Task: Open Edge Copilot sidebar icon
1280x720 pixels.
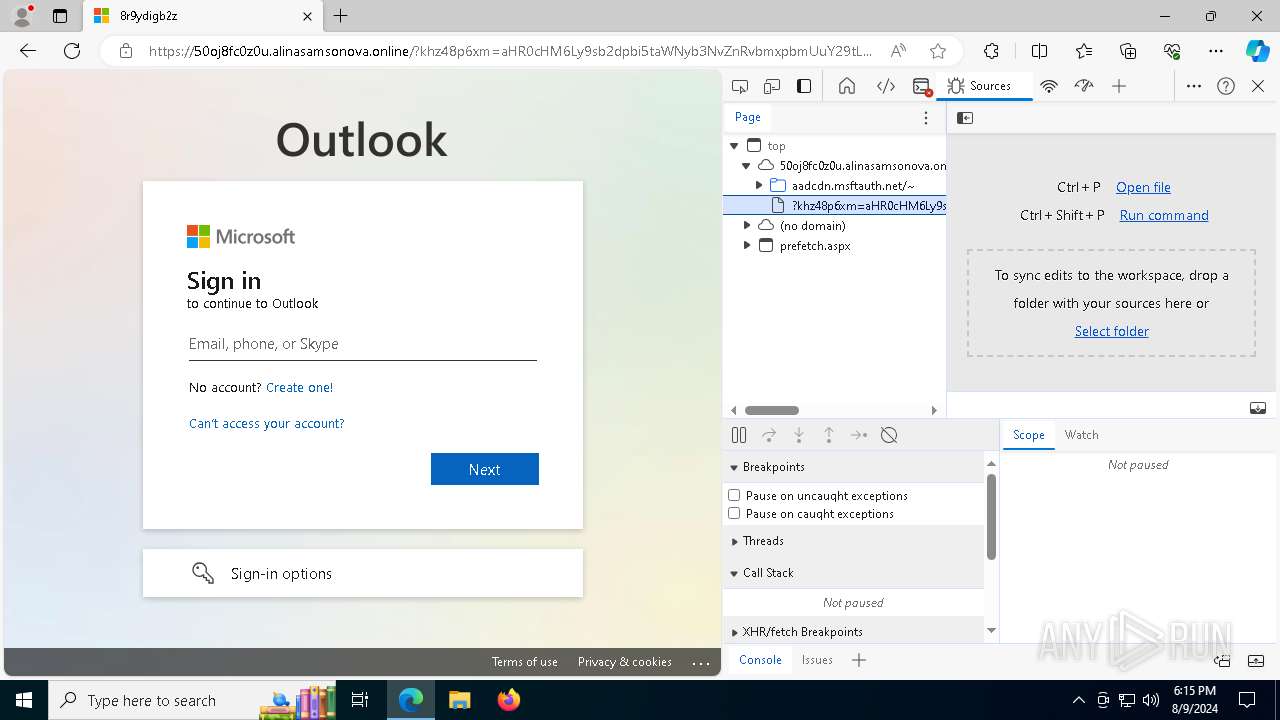Action: 1257,51
